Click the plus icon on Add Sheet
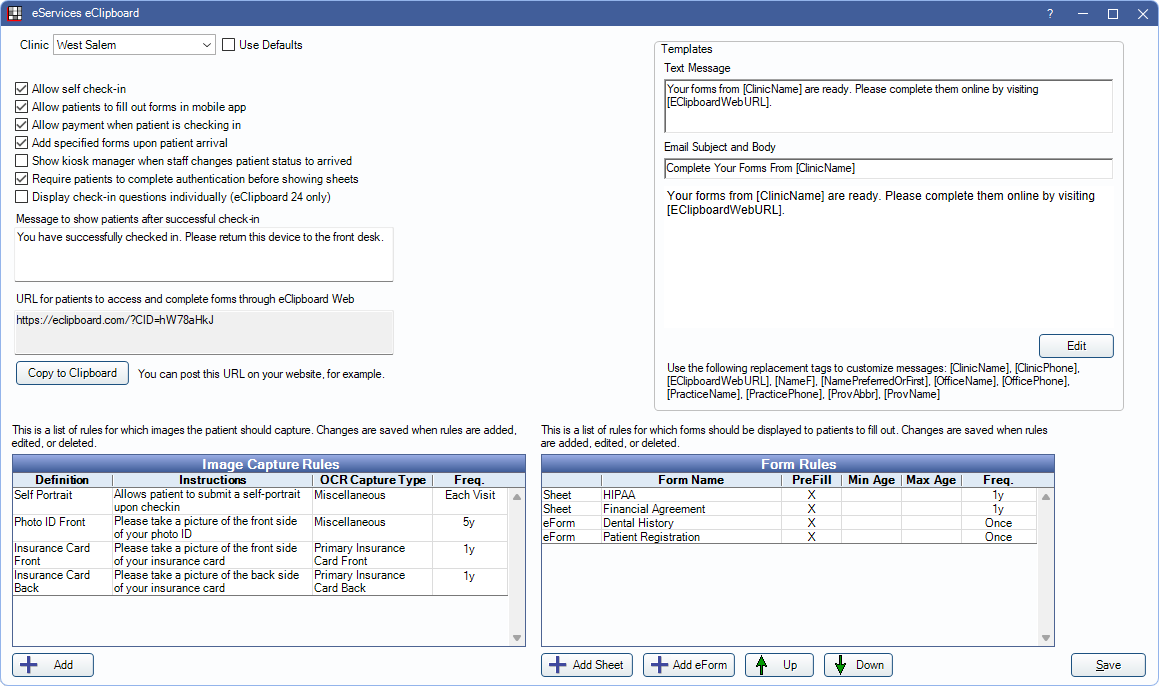 click(556, 665)
